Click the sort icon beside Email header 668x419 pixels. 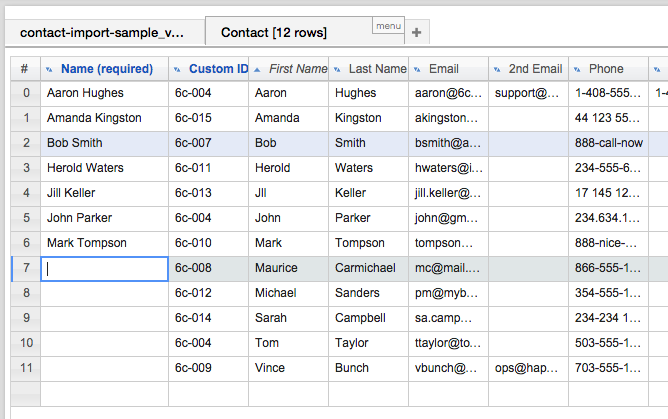(418, 70)
